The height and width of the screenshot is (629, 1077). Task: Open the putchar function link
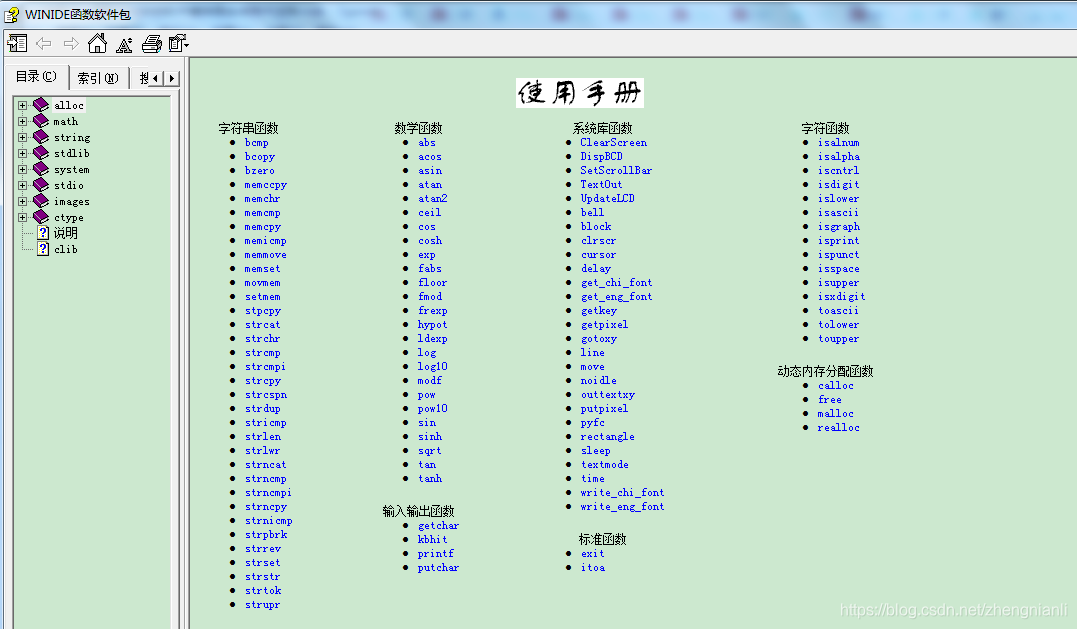(x=438, y=568)
